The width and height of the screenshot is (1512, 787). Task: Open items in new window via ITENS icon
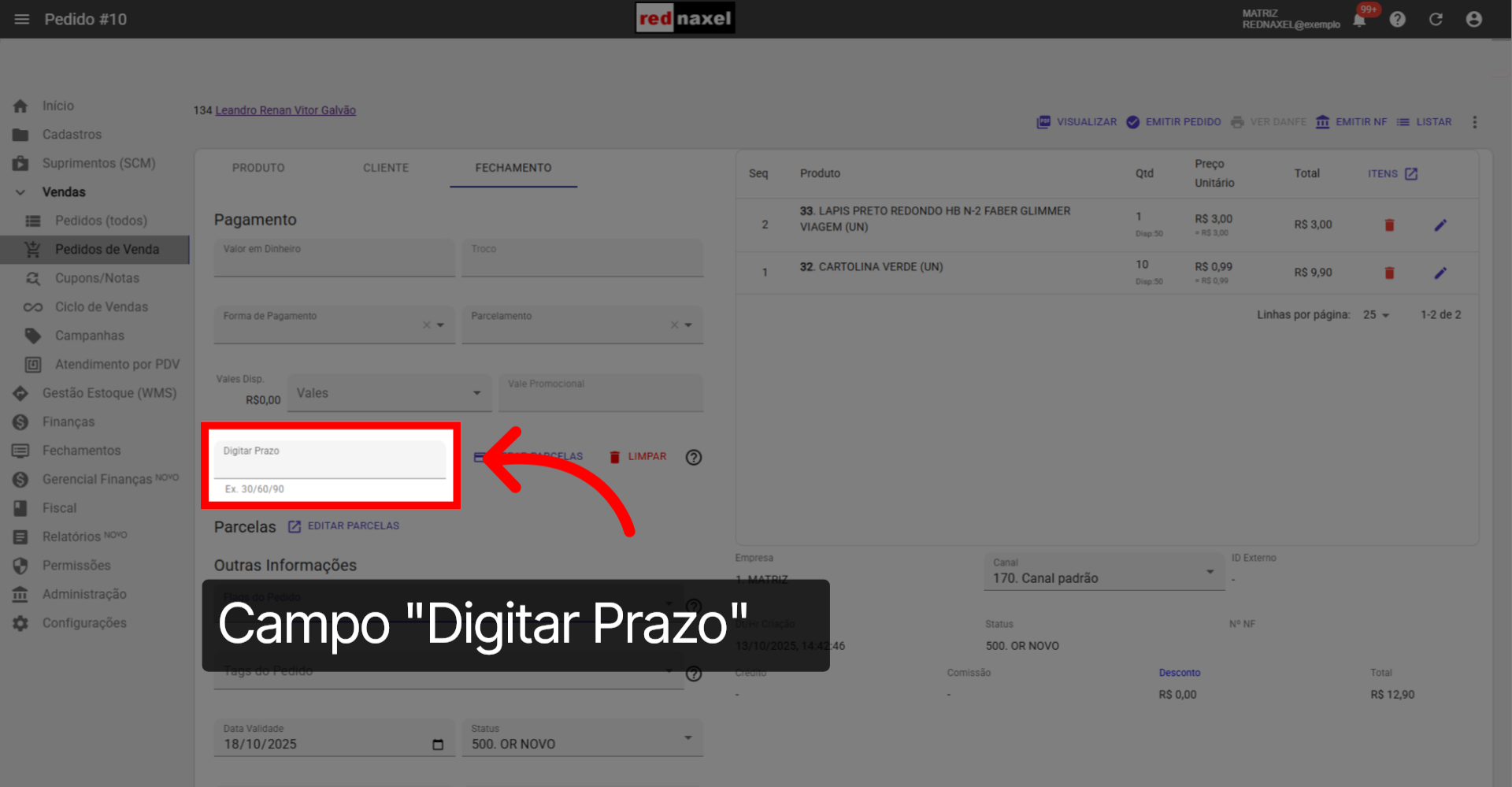pos(1412,173)
